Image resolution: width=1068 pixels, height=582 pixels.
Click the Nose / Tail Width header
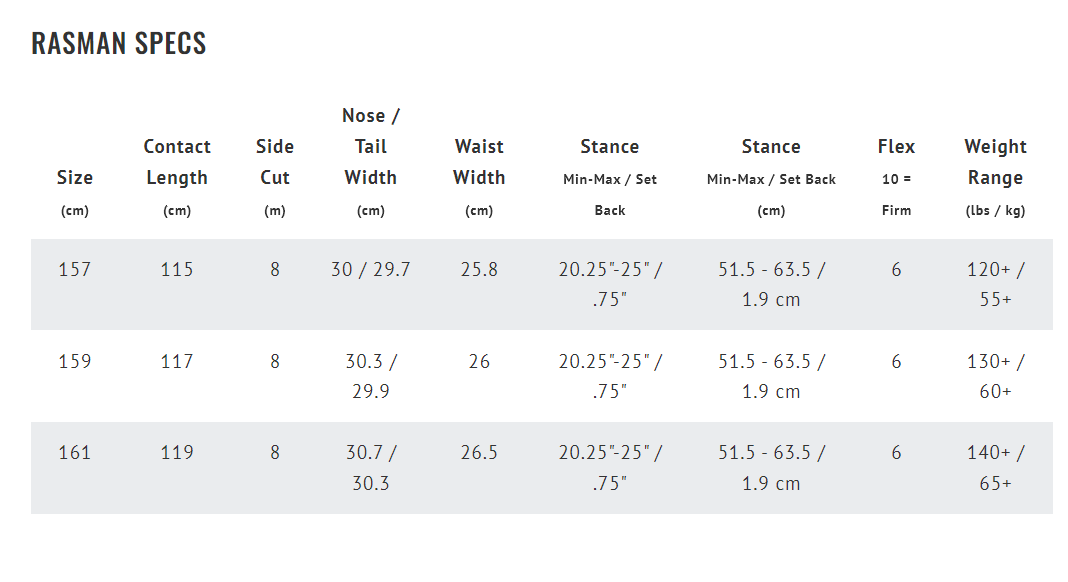pos(371,162)
